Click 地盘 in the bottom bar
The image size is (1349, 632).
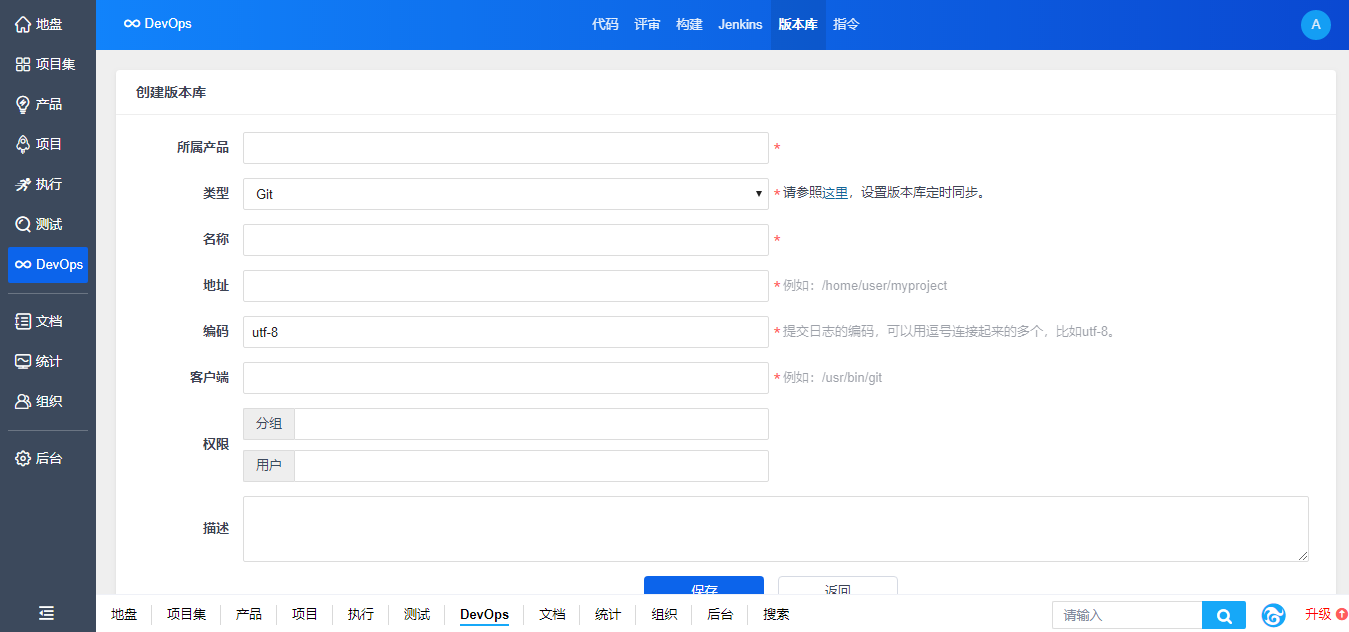click(x=124, y=614)
